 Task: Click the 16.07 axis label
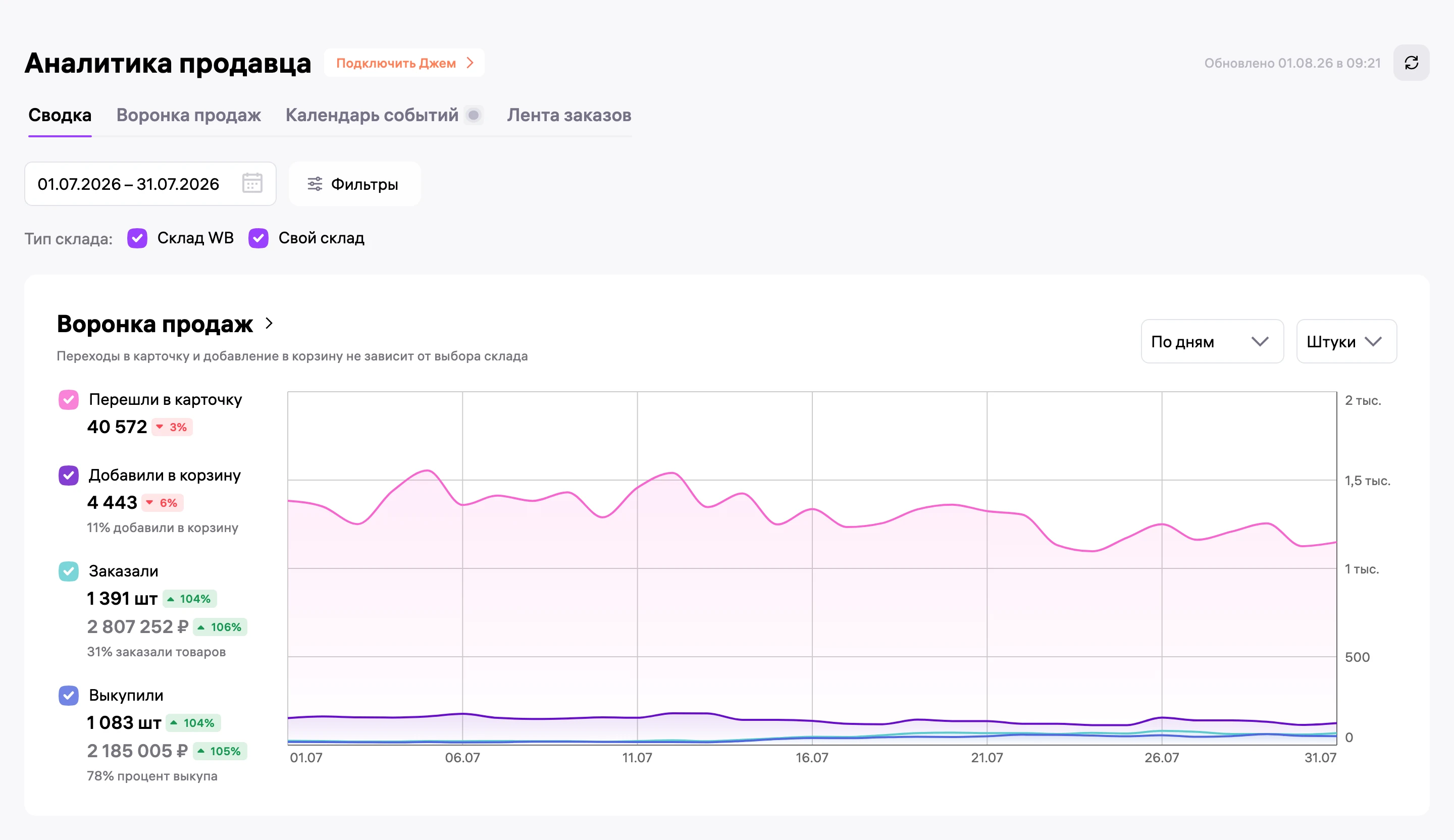[x=812, y=758]
